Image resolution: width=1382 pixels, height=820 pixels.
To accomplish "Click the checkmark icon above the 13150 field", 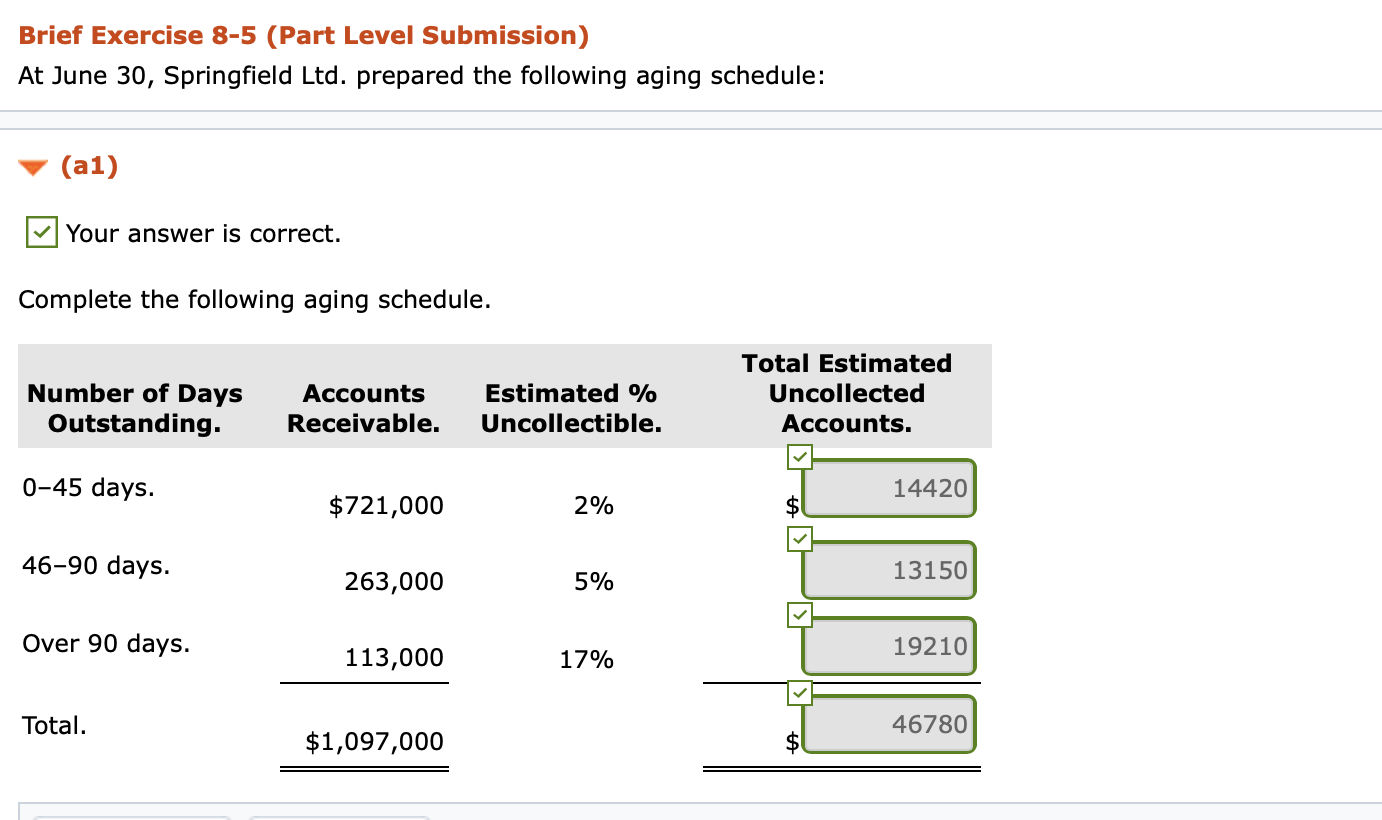I will pos(800,538).
